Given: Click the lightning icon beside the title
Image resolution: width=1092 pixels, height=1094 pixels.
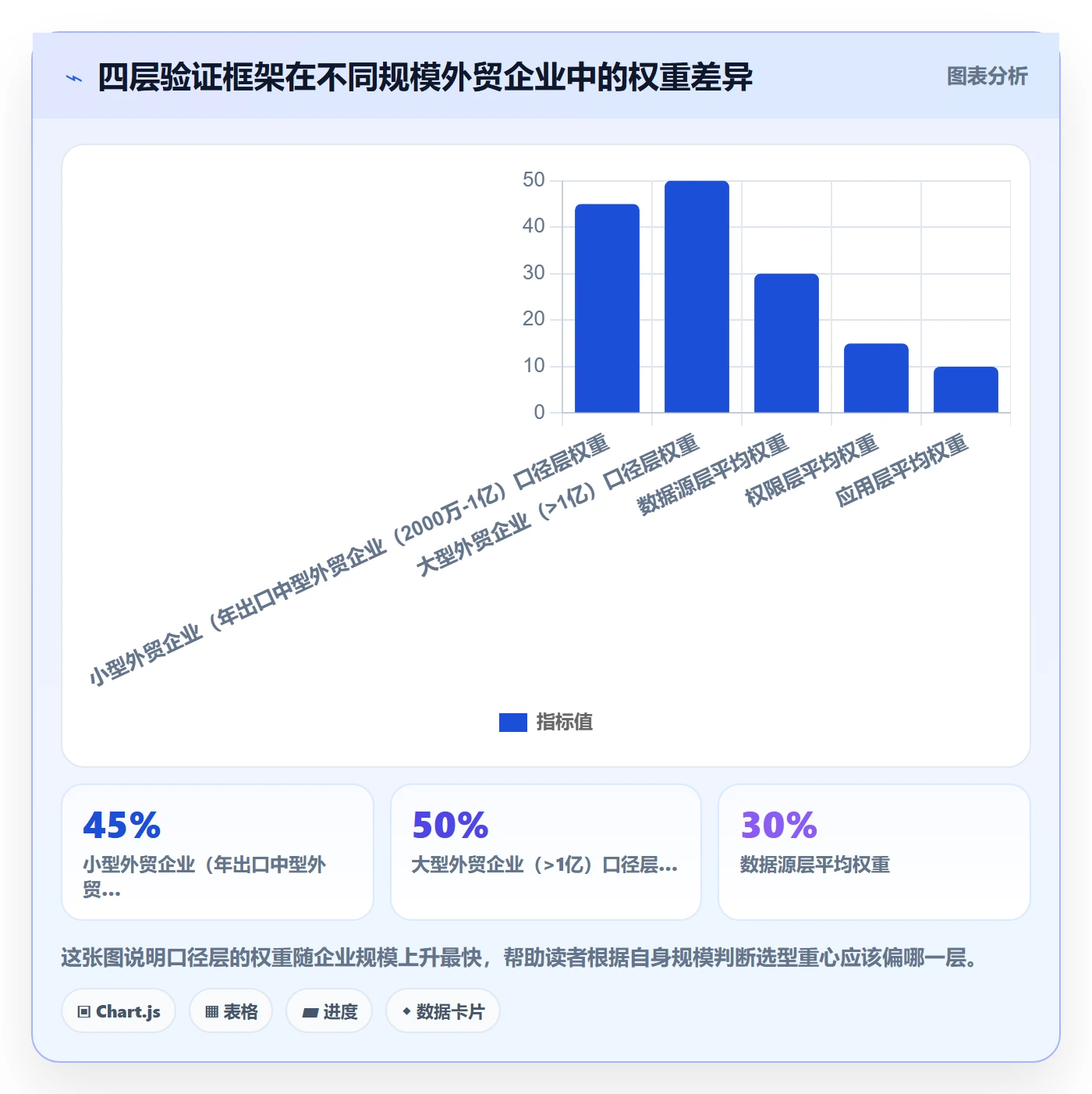Looking at the screenshot, I should (74, 78).
